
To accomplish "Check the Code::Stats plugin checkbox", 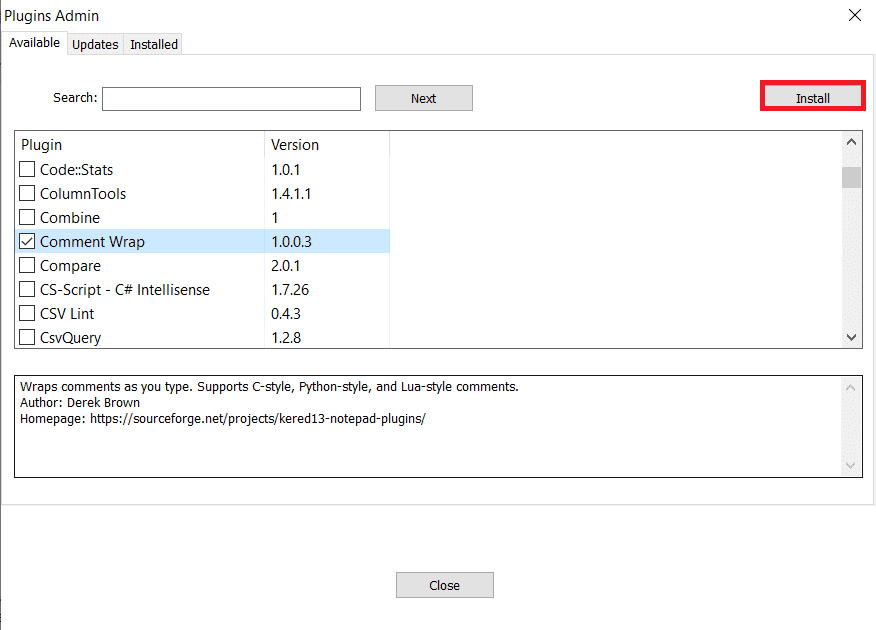I will (x=26, y=169).
